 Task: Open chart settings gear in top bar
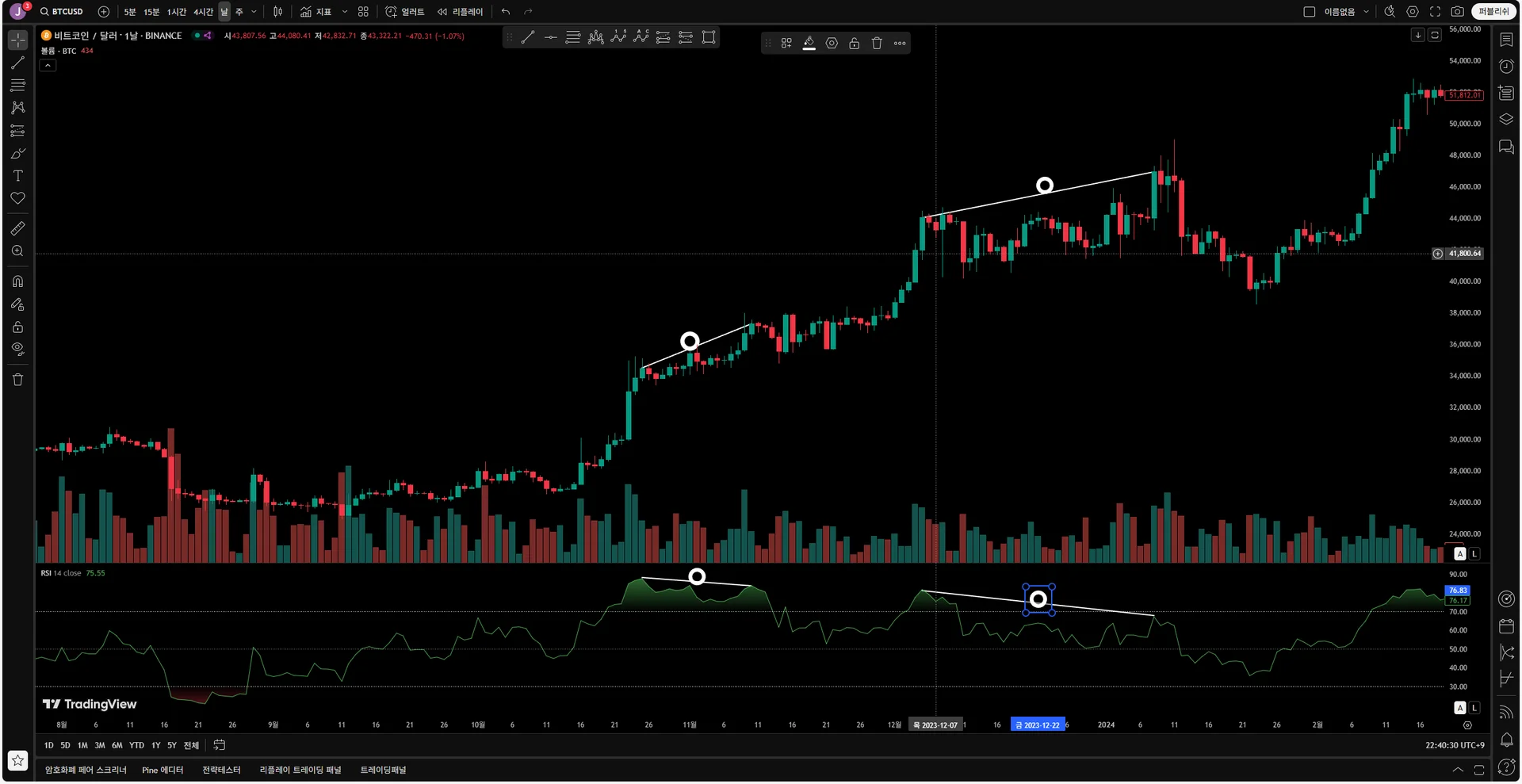(1413, 12)
